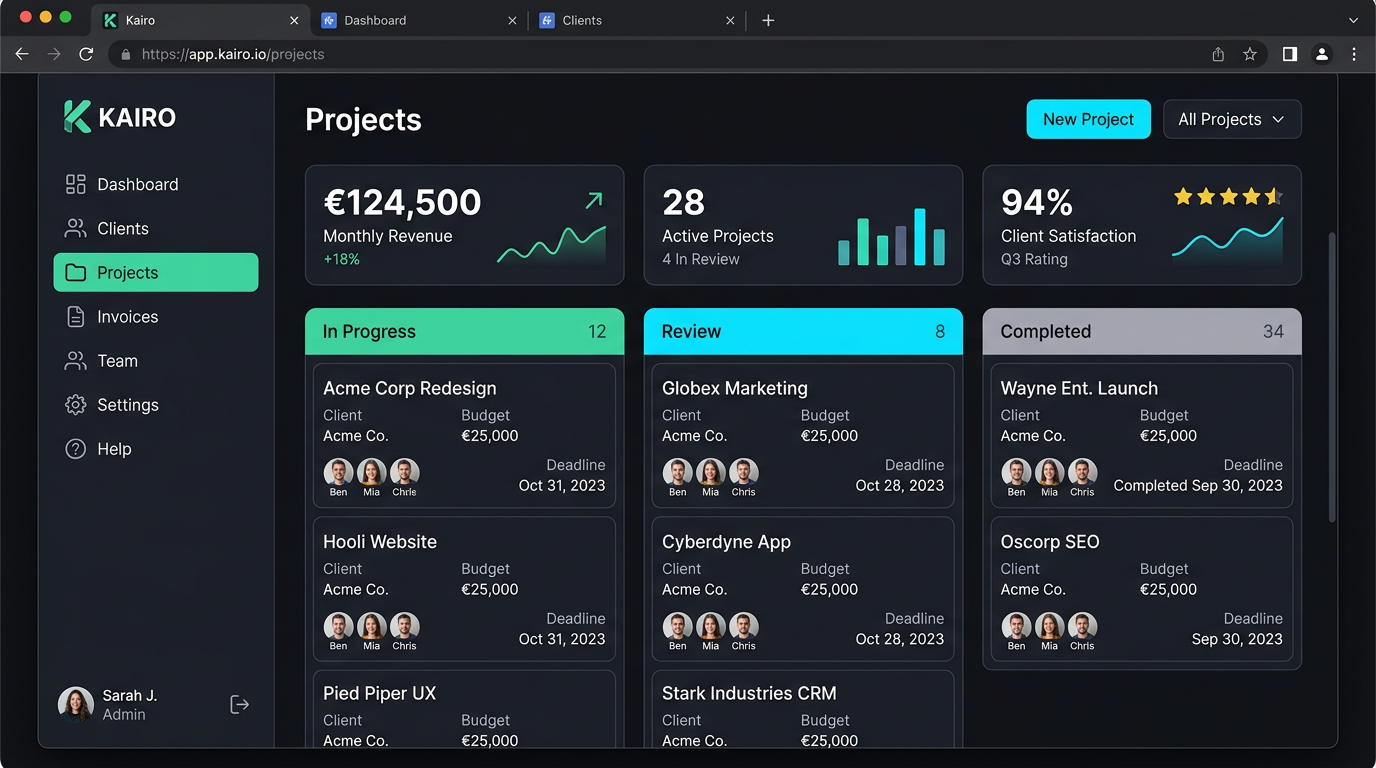Open the Team section
The width and height of the screenshot is (1376, 768).
[x=117, y=360]
